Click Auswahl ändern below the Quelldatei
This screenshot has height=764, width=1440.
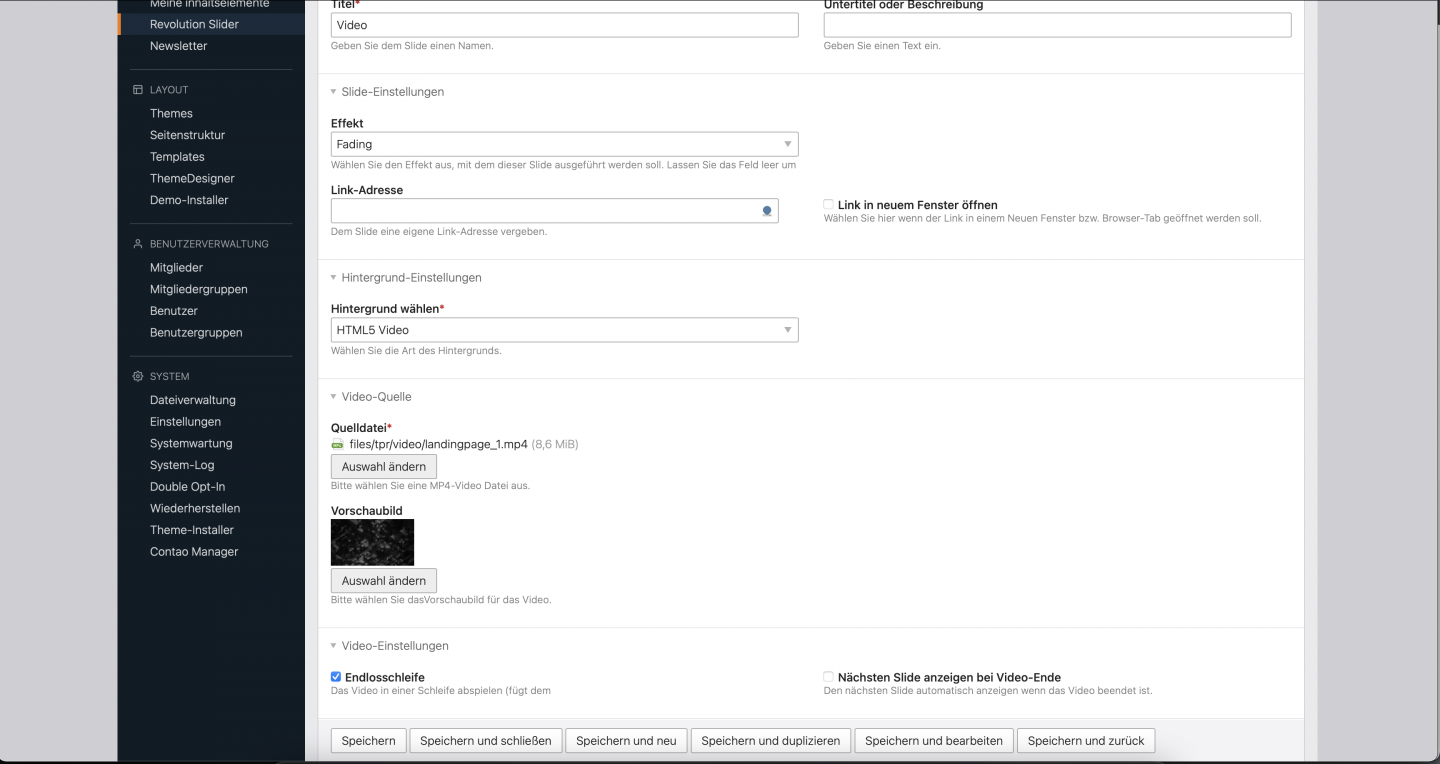click(x=383, y=467)
